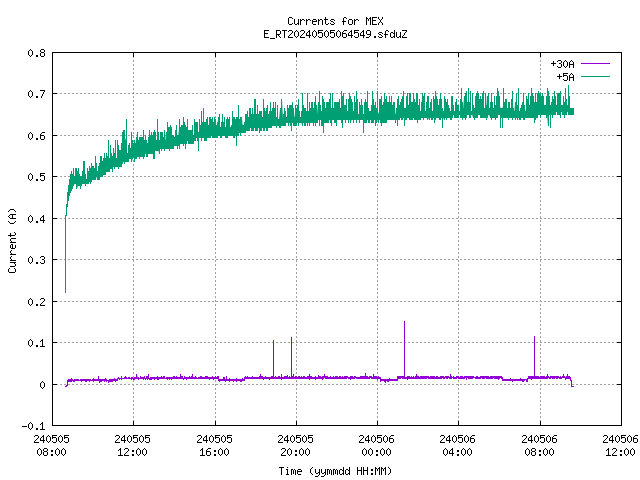
Task: Click the chart title 'Currents for MEX'
Action: coord(335,21)
